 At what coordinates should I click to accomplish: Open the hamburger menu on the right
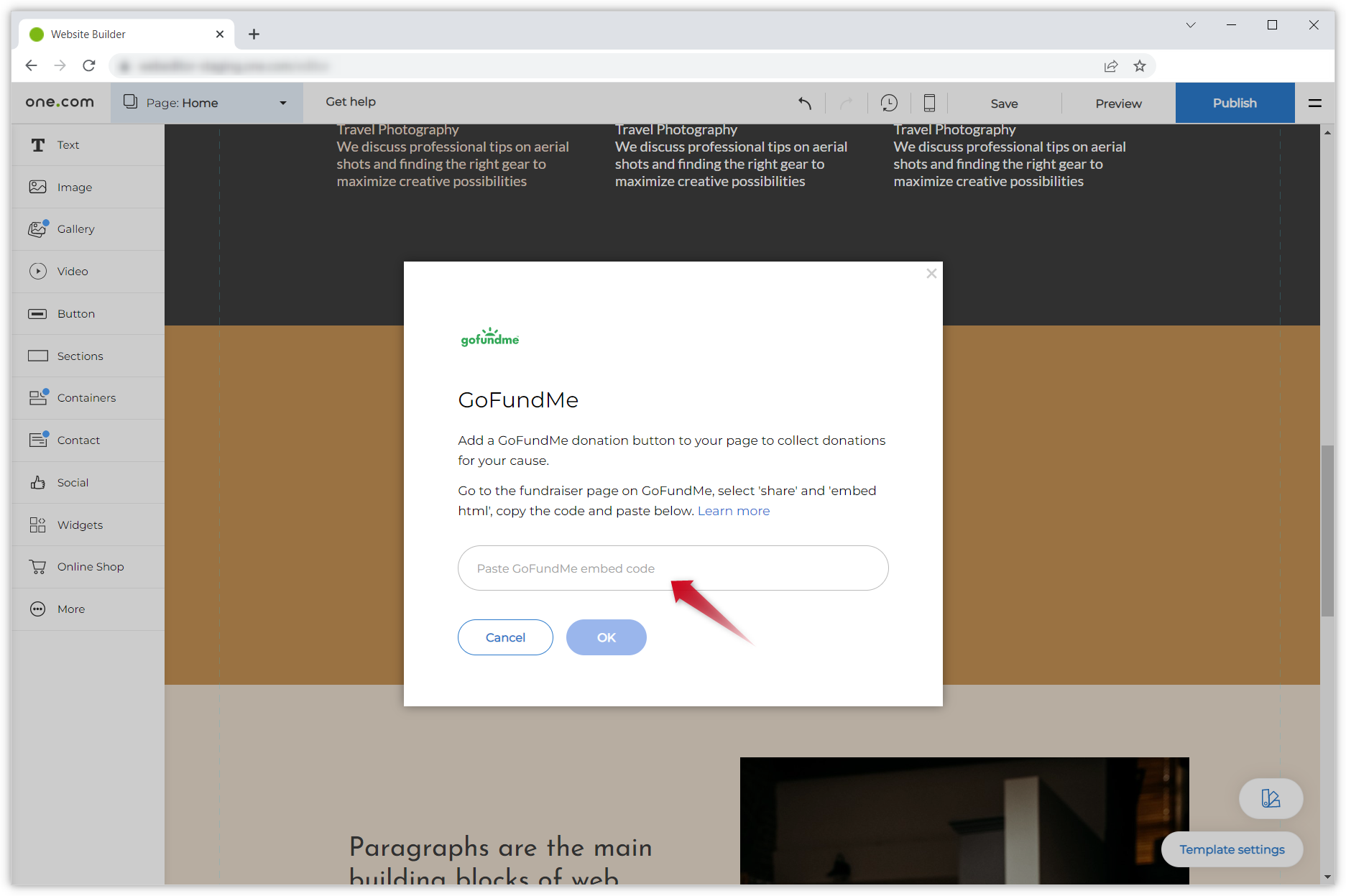[x=1315, y=103]
